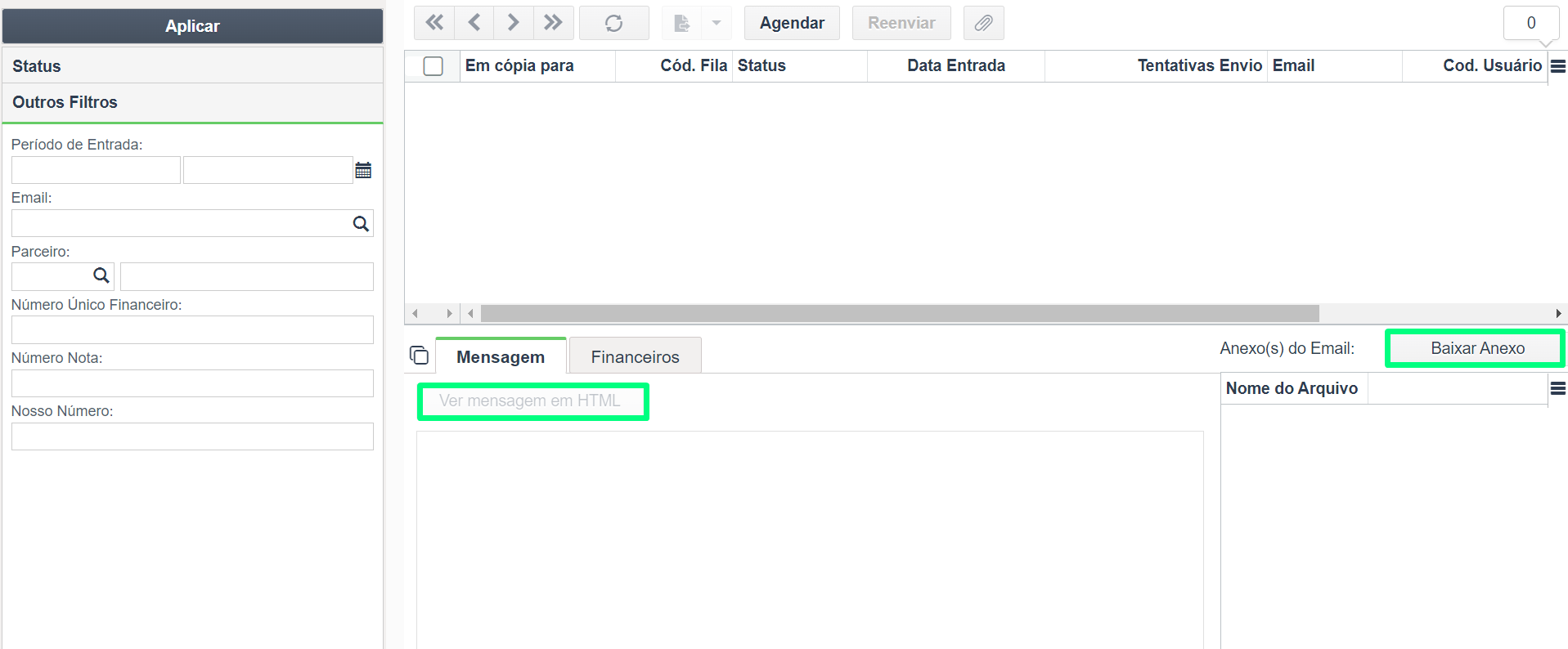Sort by Cód. Fila column header
This screenshot has height=649, width=1568.
674,66
